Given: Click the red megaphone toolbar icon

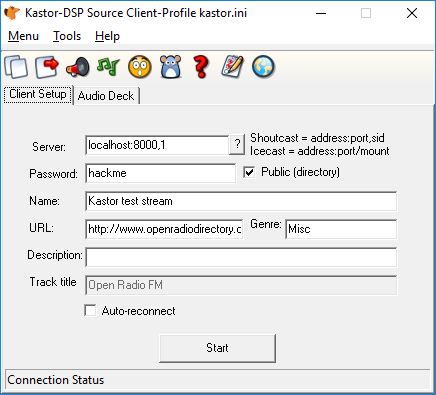Looking at the screenshot, I should pyautogui.click(x=78, y=67).
